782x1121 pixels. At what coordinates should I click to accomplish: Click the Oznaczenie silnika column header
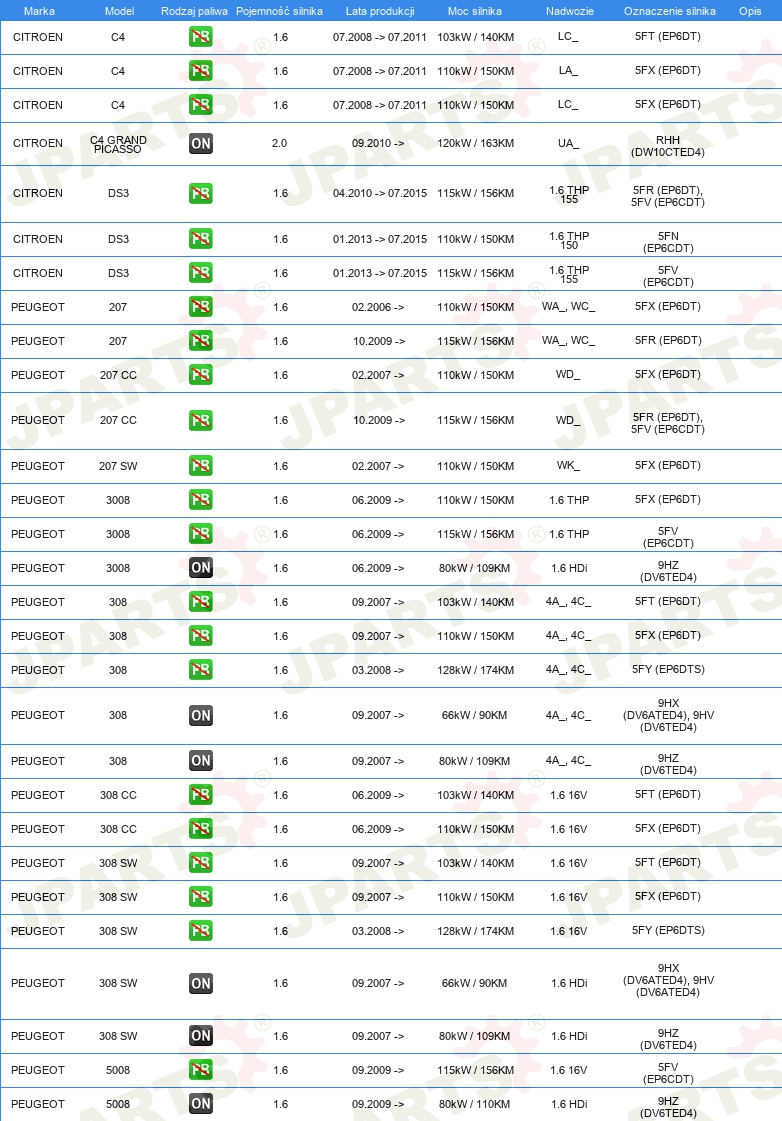coord(670,11)
